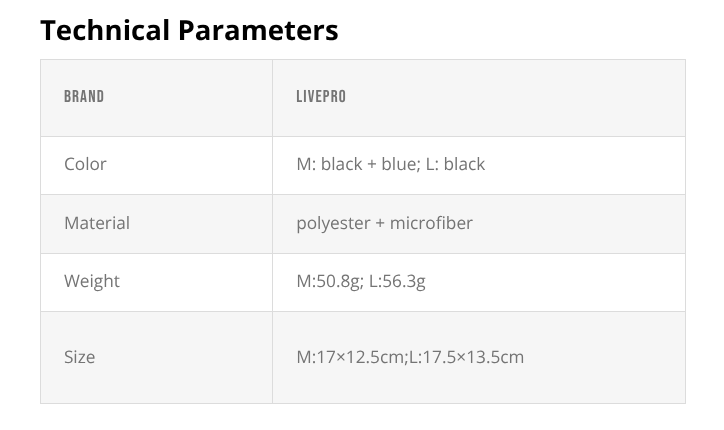
Task: Click the plus sign before "microfiber"
Action: 380,223
